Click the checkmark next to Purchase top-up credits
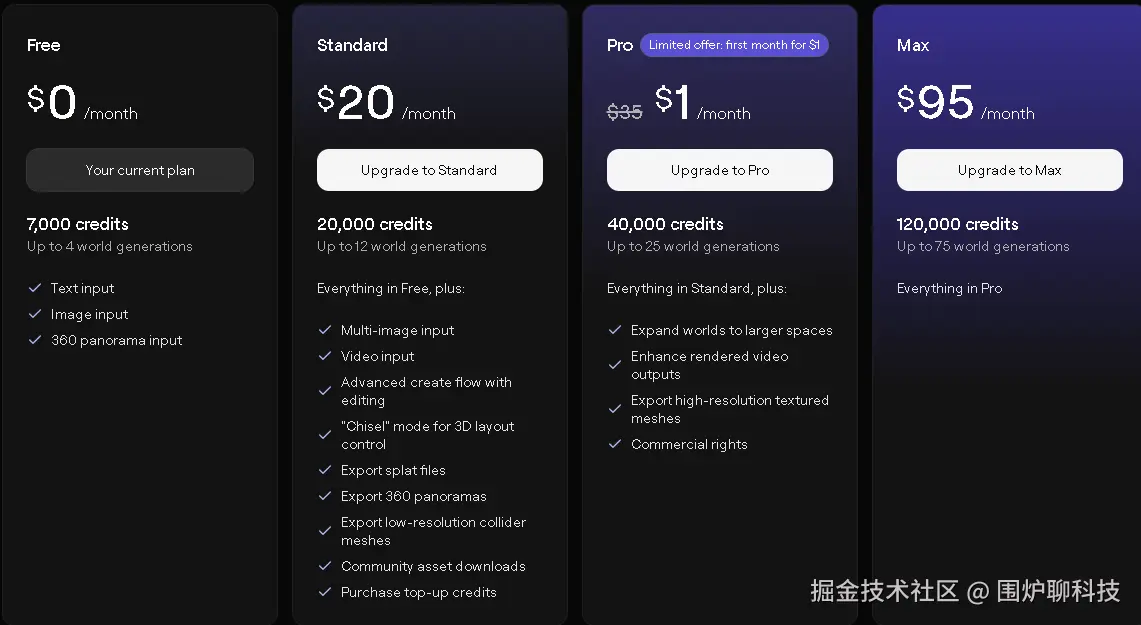 pos(325,592)
